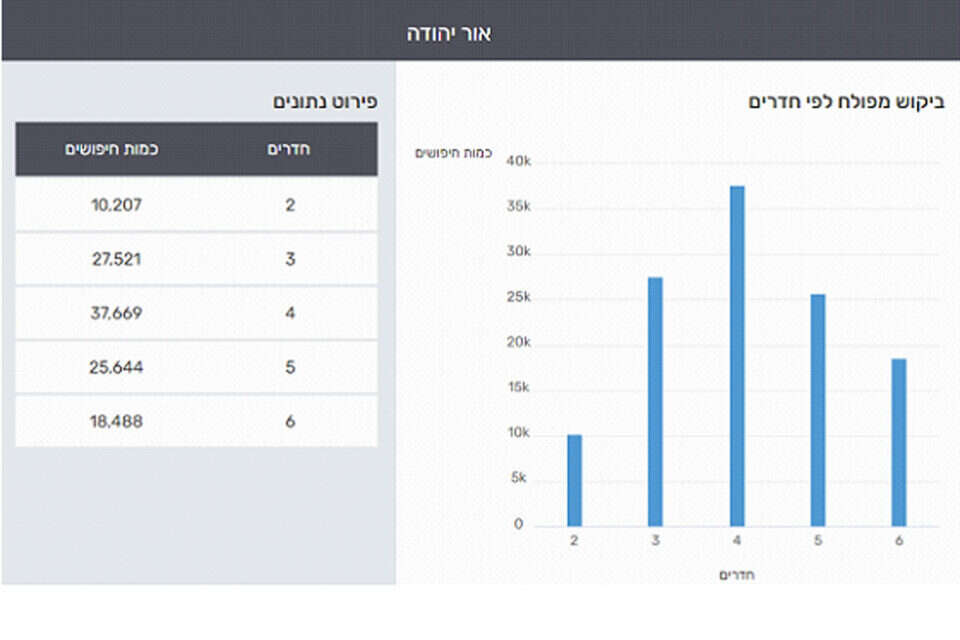The width and height of the screenshot is (960, 640).
Task: Select the table cell showing 27,521
Action: pos(117,259)
